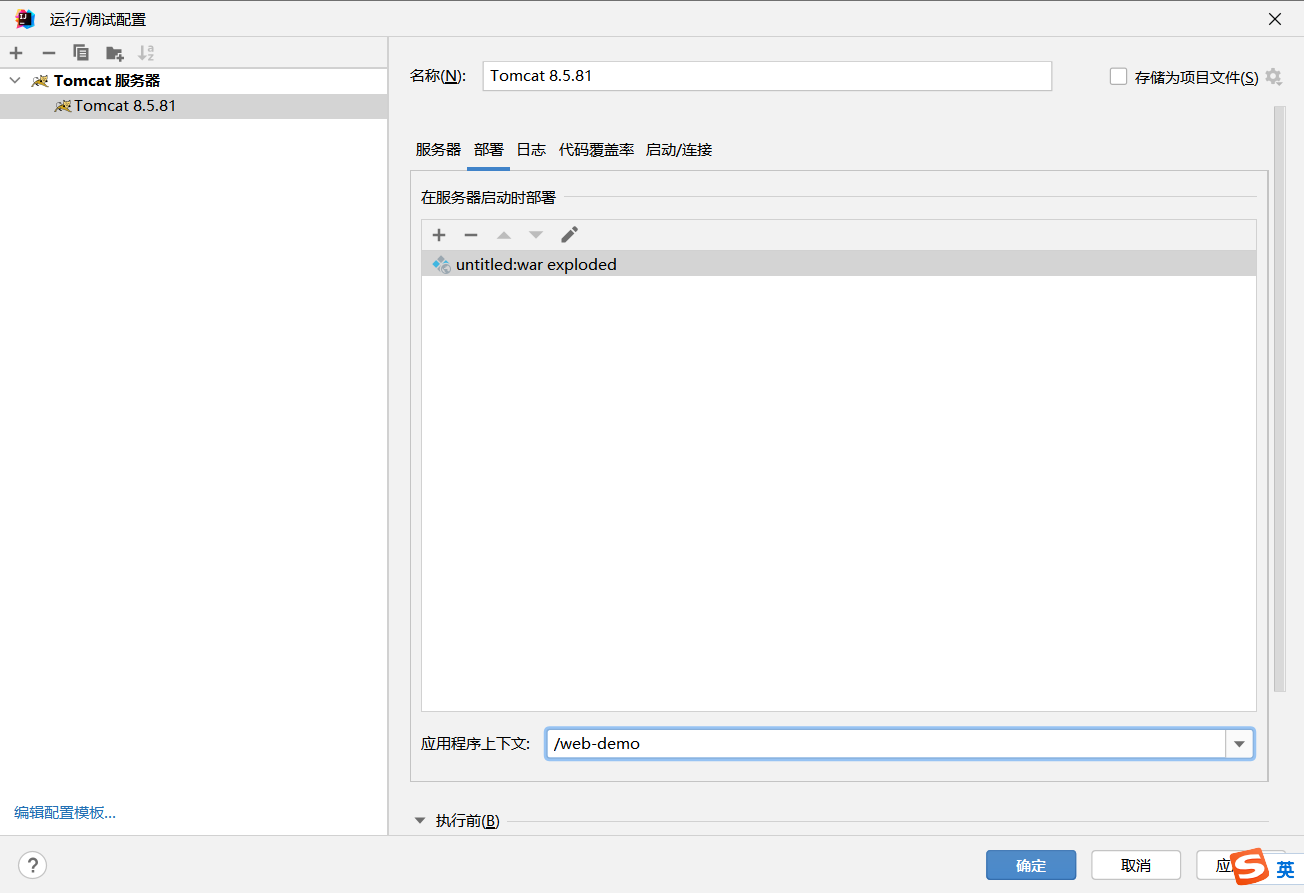Select untitled:war exploded artifact row
The image size is (1304, 893).
(838, 264)
